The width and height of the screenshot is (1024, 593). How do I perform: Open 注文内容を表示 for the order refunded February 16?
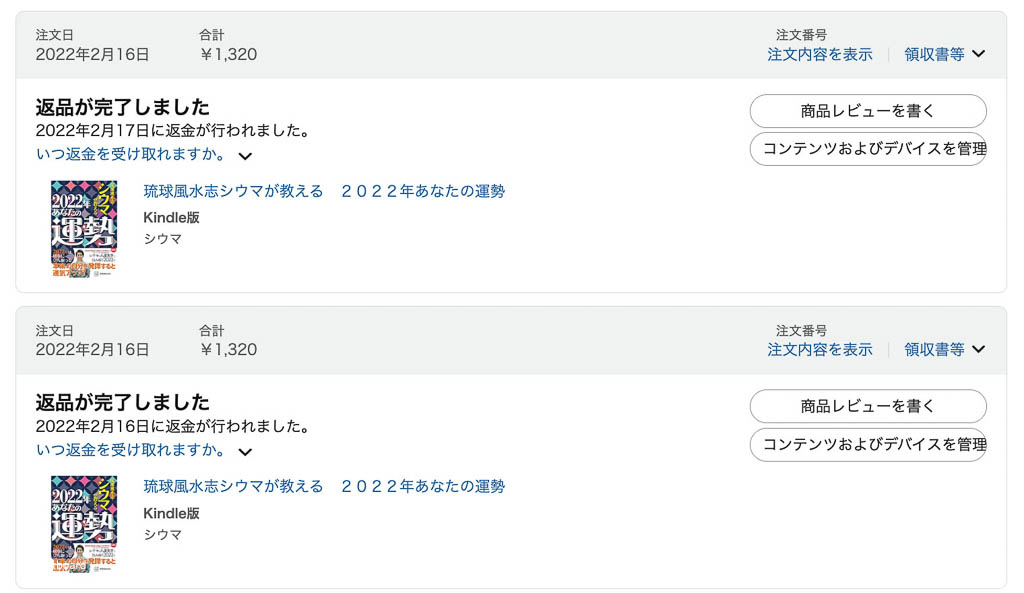tap(819, 349)
